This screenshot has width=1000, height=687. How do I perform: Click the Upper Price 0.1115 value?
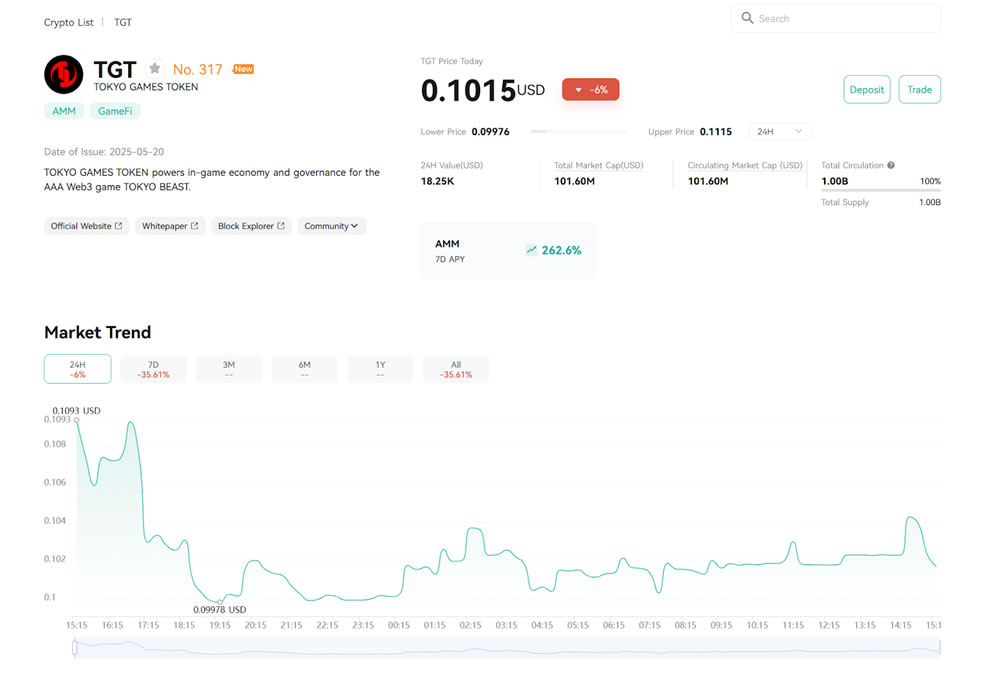click(x=716, y=131)
